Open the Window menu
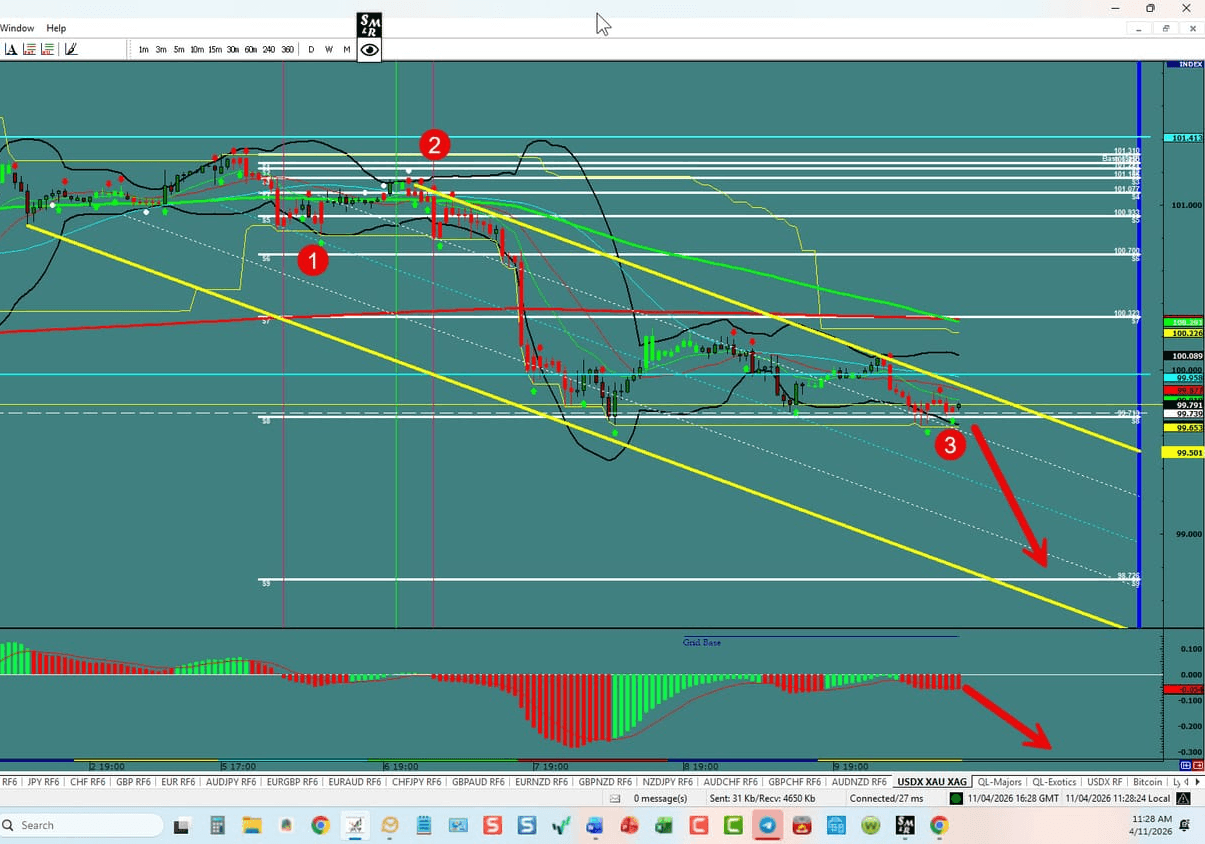 pyautogui.click(x=17, y=27)
